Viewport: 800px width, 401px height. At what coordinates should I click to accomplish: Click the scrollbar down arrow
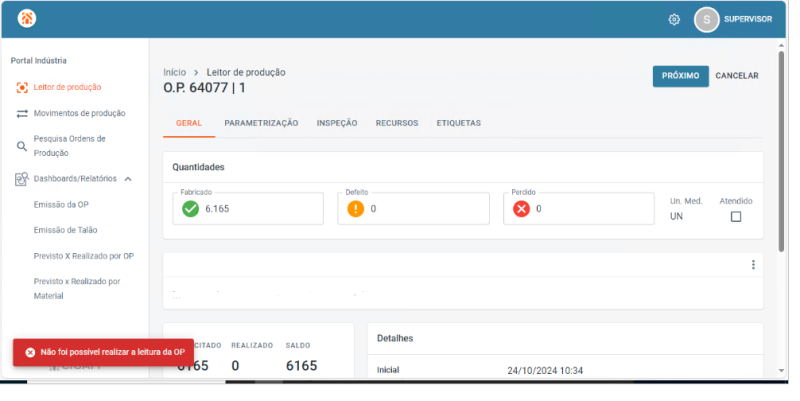pos(781,371)
